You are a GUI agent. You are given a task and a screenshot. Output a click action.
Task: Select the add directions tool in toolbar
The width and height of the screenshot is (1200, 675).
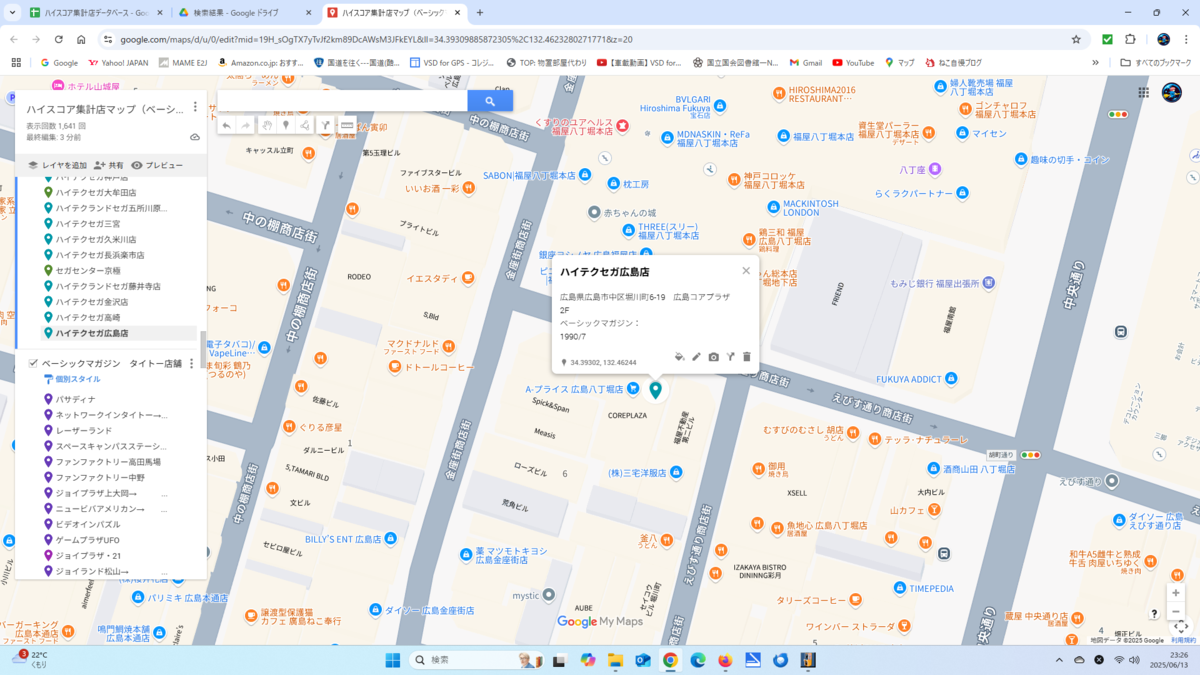(x=325, y=125)
